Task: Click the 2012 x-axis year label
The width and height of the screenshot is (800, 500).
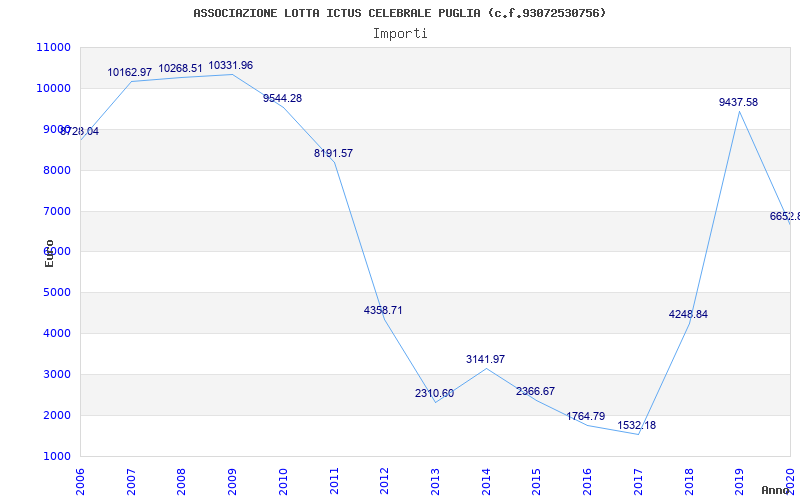Action: tap(384, 481)
